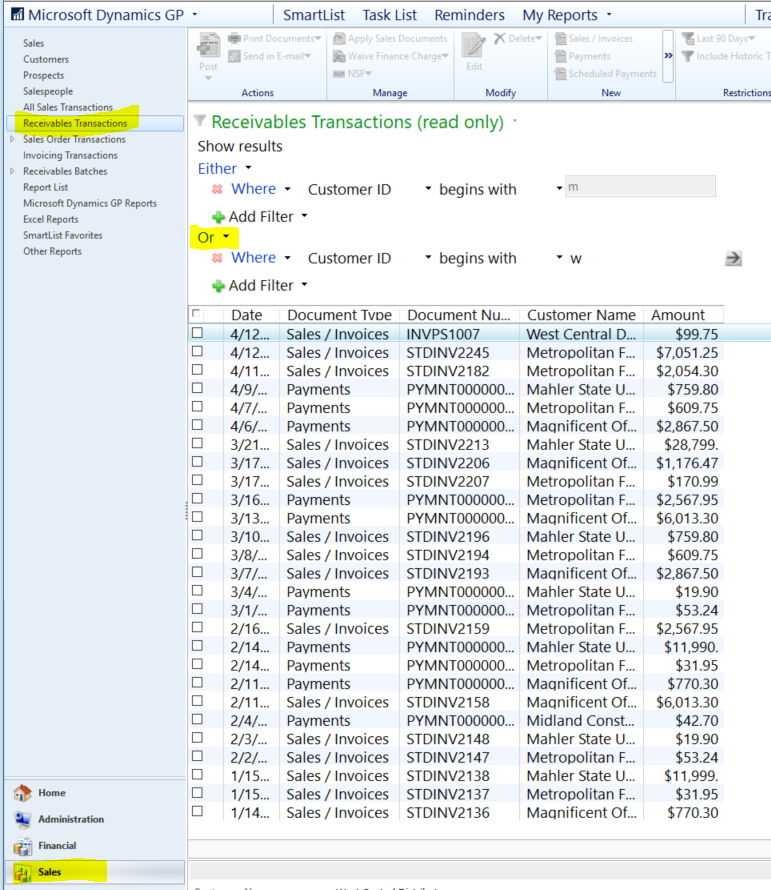Tick the select-all checkbox in header

(x=196, y=313)
